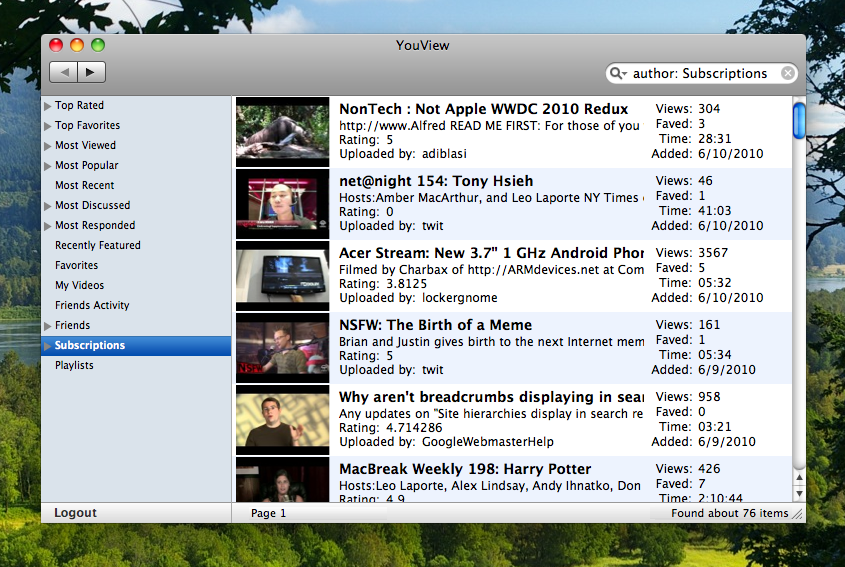Click the Found about 76 items status
The height and width of the screenshot is (567, 845).
pos(730,513)
